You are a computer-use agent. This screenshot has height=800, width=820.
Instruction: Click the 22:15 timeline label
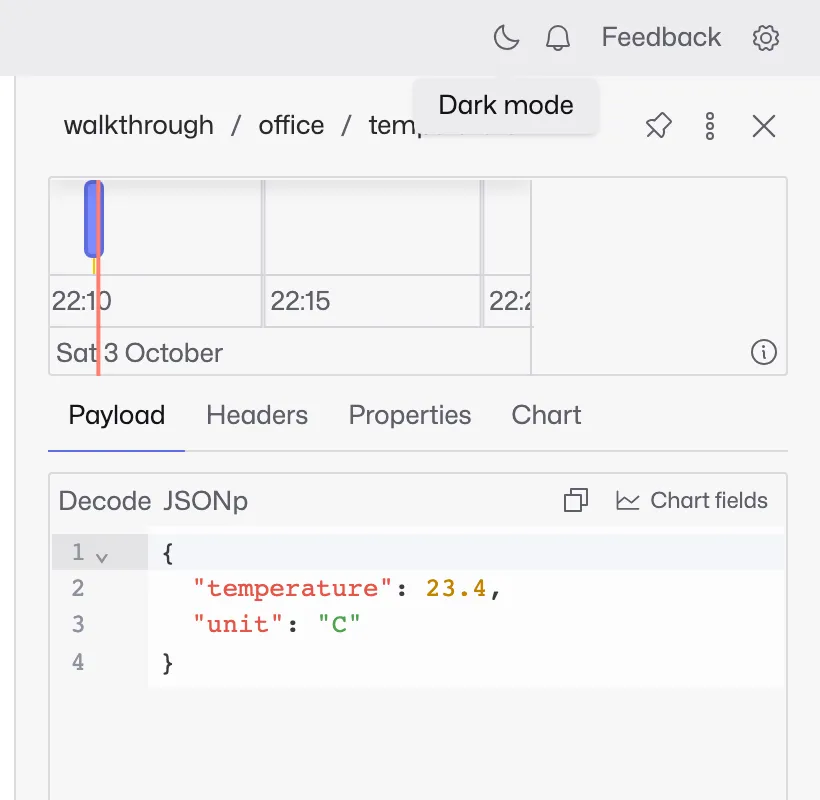300,301
